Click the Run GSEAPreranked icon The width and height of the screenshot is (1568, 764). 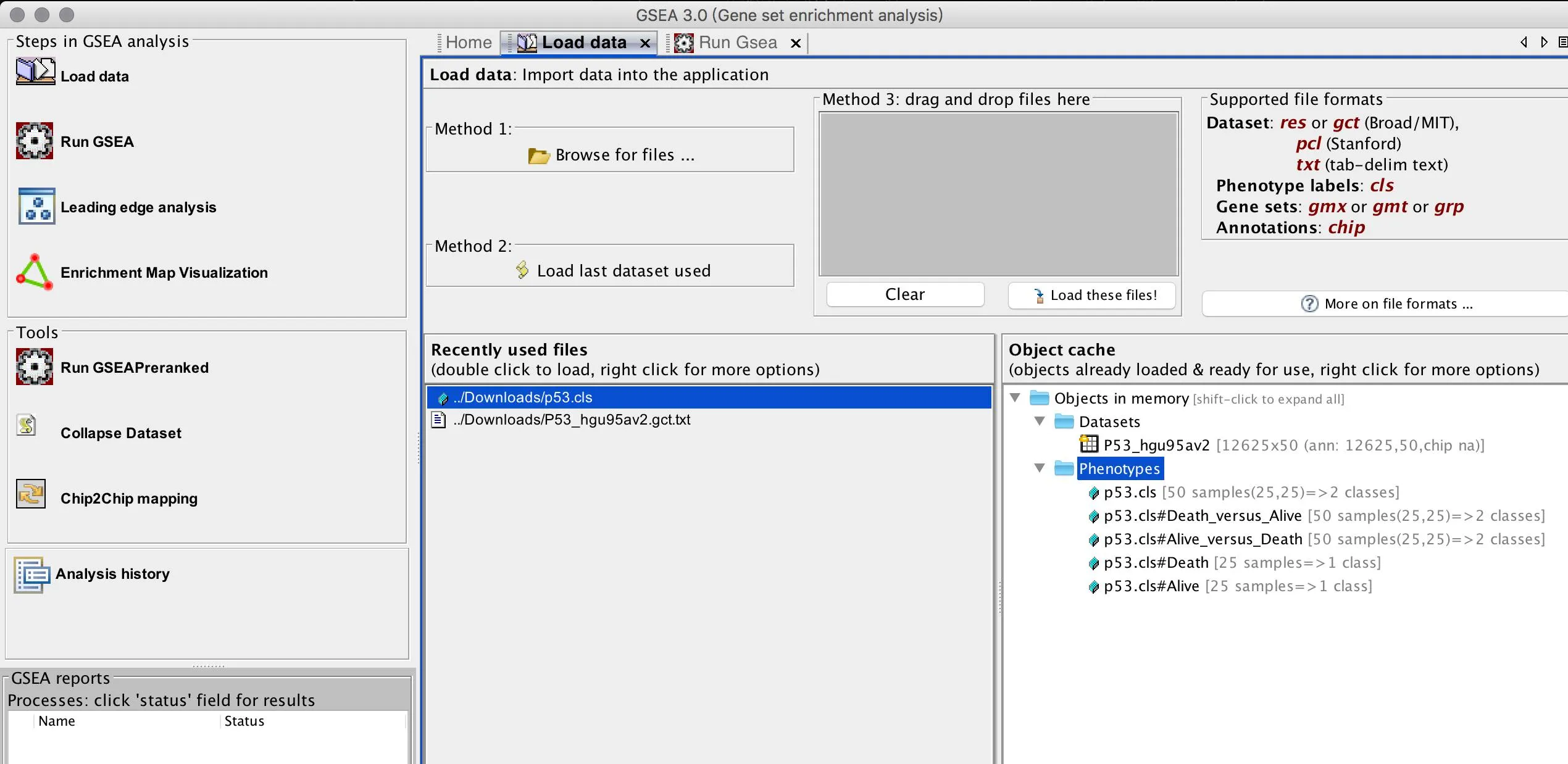point(35,367)
